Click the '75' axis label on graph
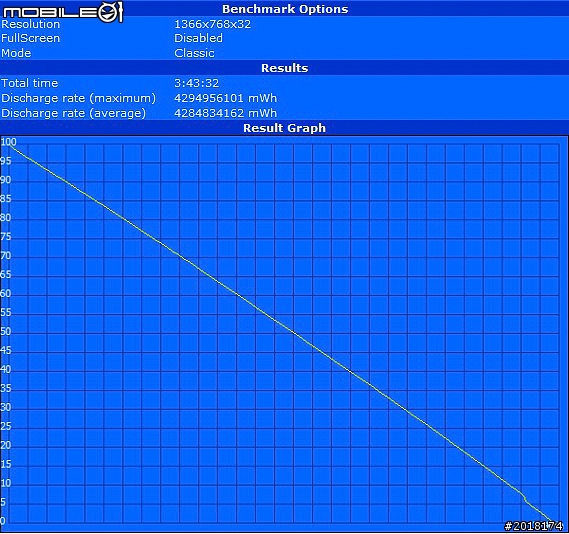The height and width of the screenshot is (534, 569). pos(6,237)
